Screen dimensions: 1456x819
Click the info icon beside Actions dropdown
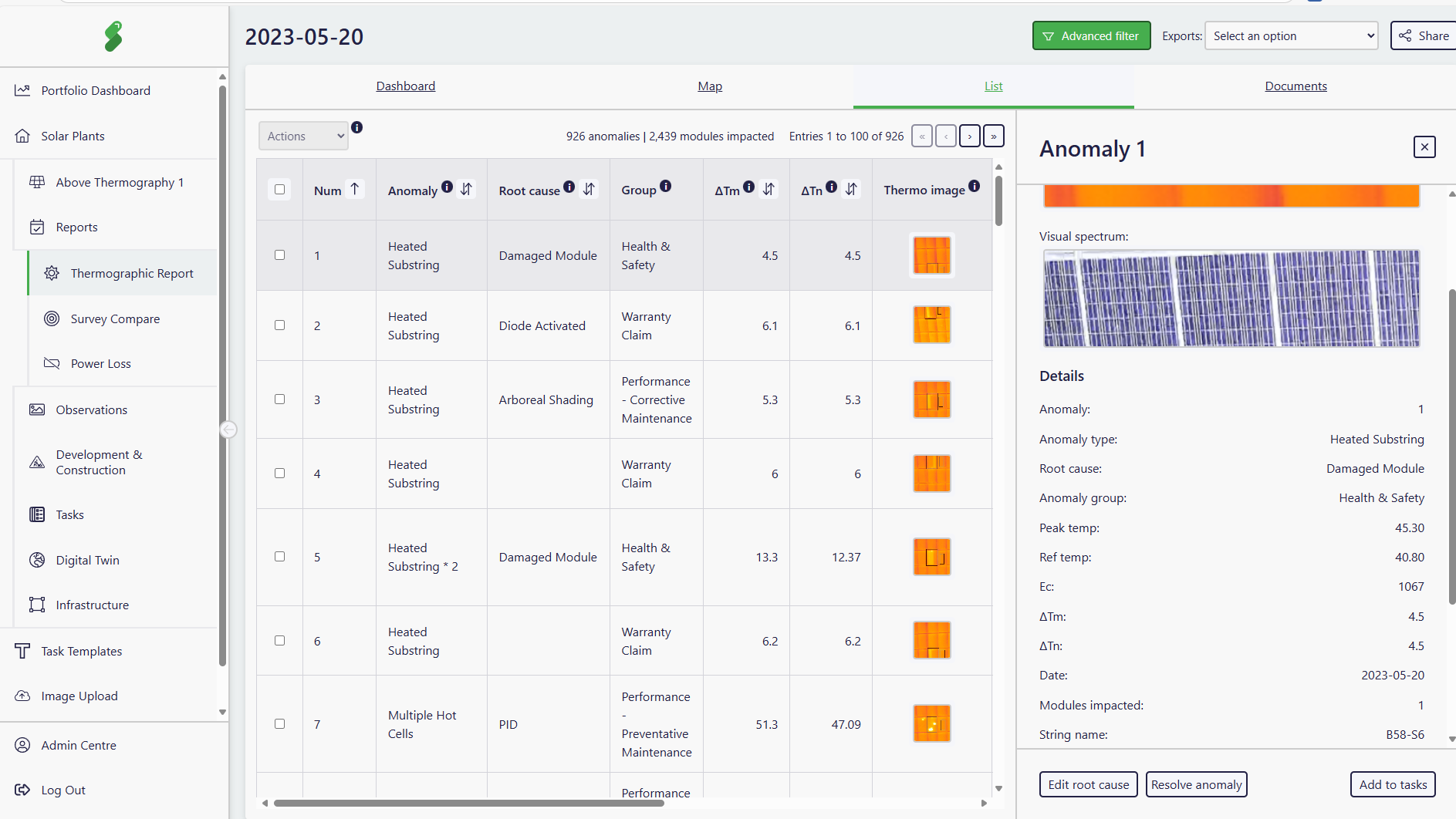coord(356,127)
